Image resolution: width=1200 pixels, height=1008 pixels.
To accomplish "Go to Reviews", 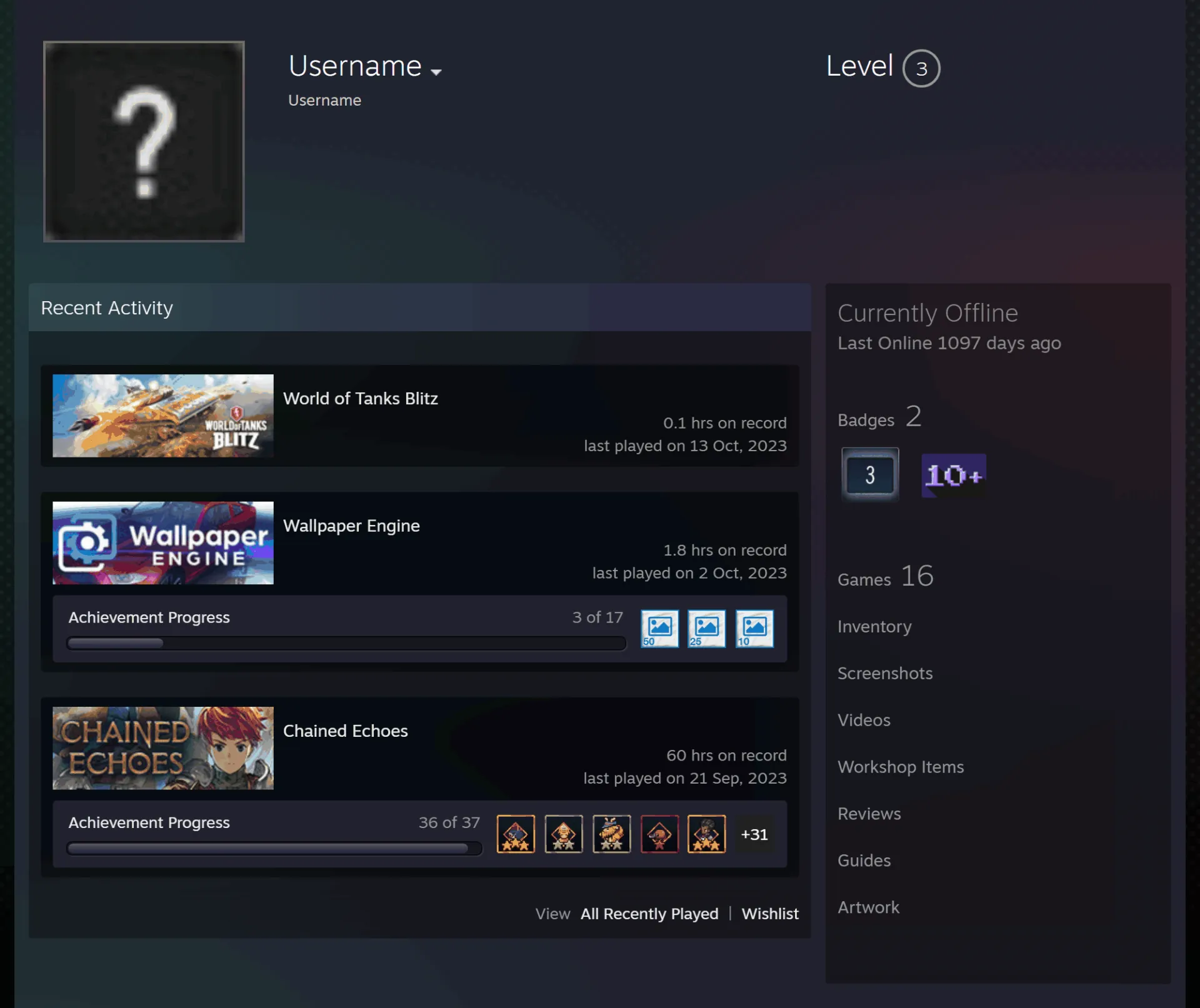I will [869, 814].
